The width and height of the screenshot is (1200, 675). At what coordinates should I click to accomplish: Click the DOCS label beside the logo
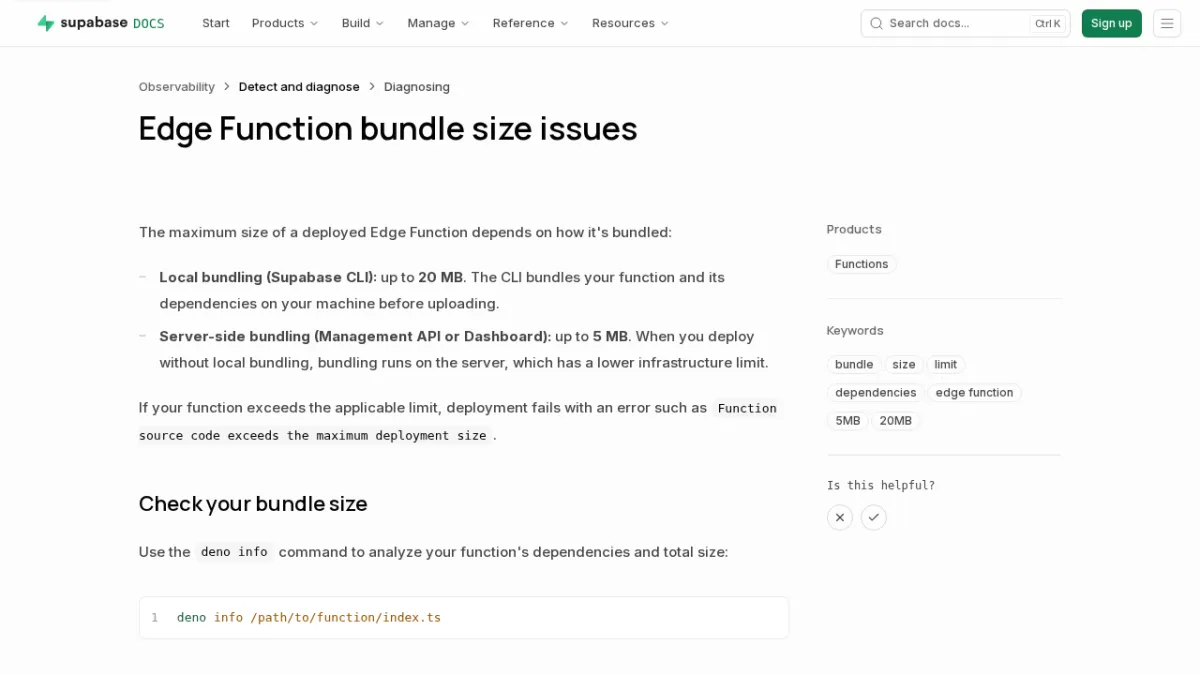click(149, 23)
